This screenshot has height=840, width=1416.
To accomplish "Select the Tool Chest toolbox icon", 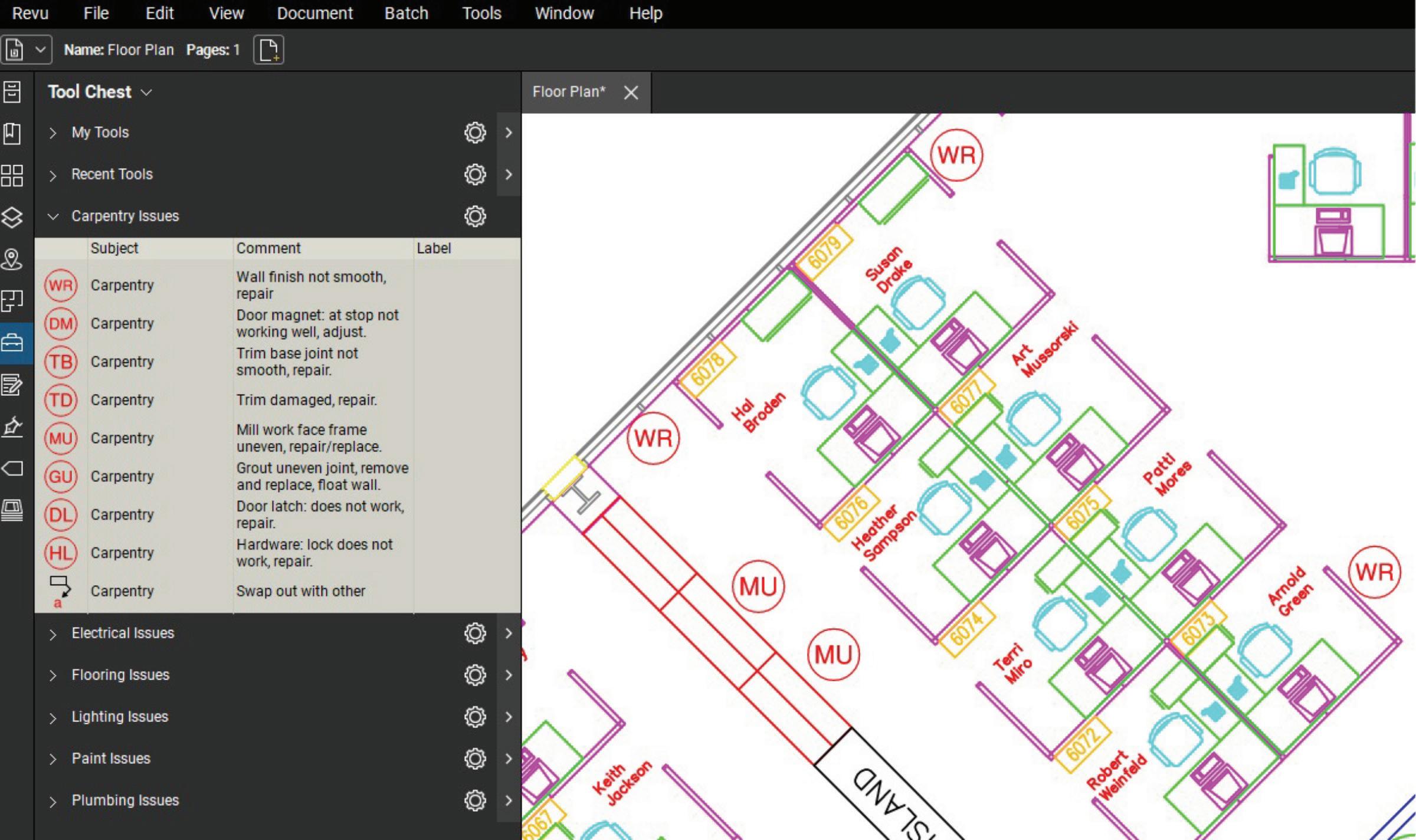I will [12, 343].
